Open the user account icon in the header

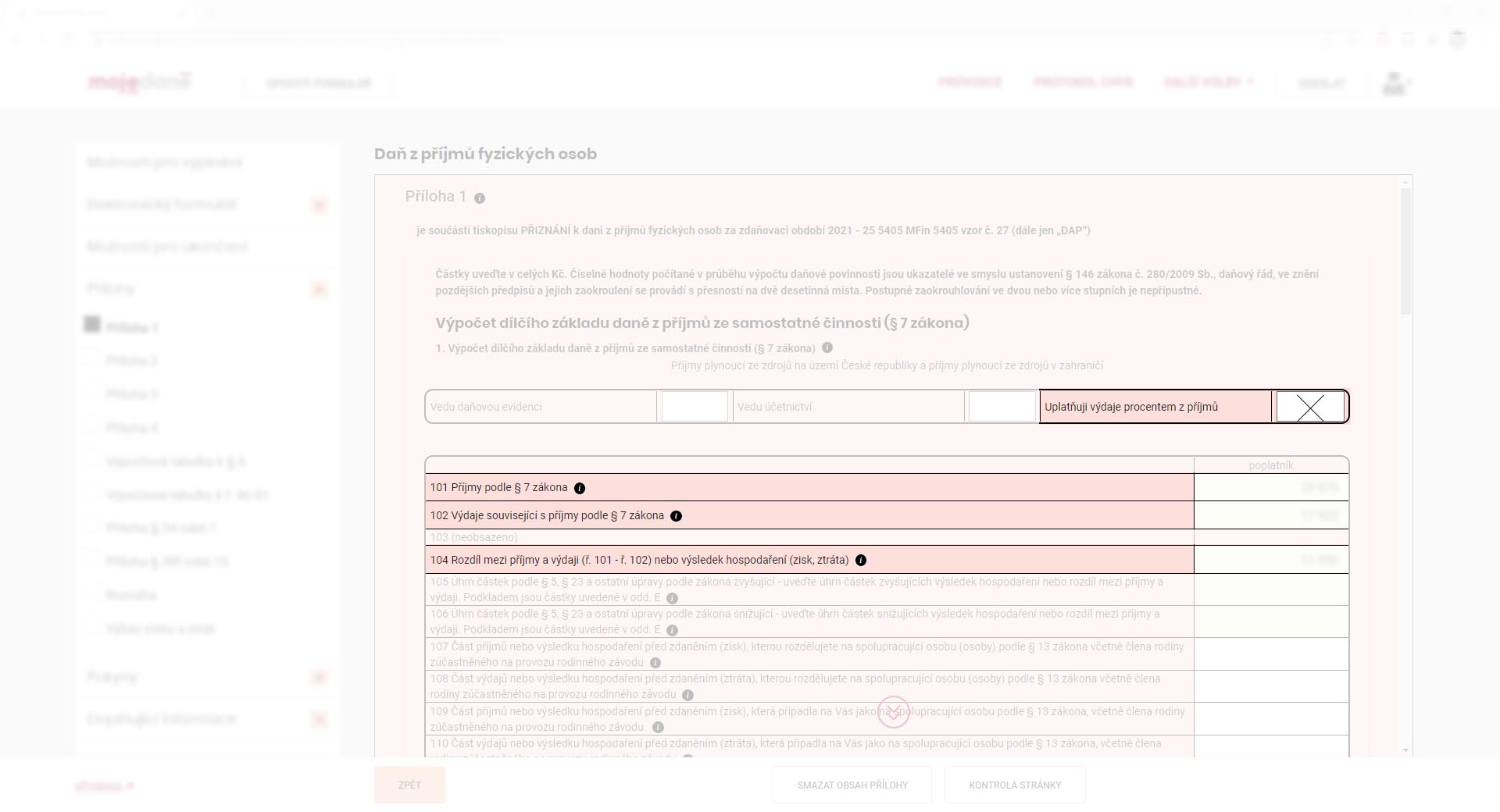tap(1394, 83)
